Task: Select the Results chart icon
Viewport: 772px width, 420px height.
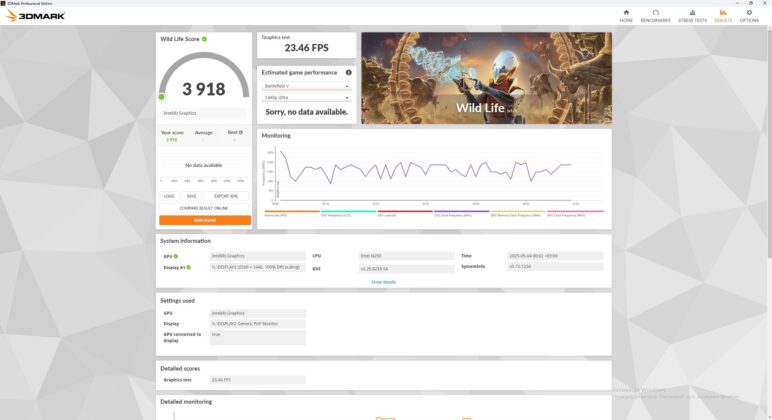Action: pyautogui.click(x=723, y=13)
